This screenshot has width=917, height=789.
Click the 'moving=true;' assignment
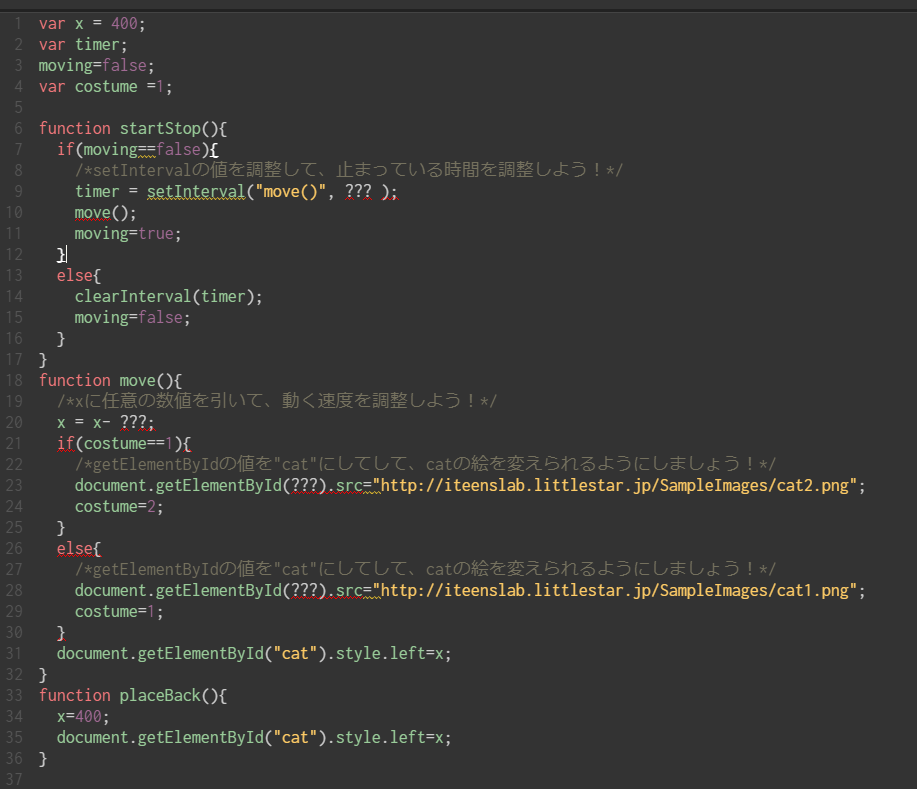(x=128, y=233)
